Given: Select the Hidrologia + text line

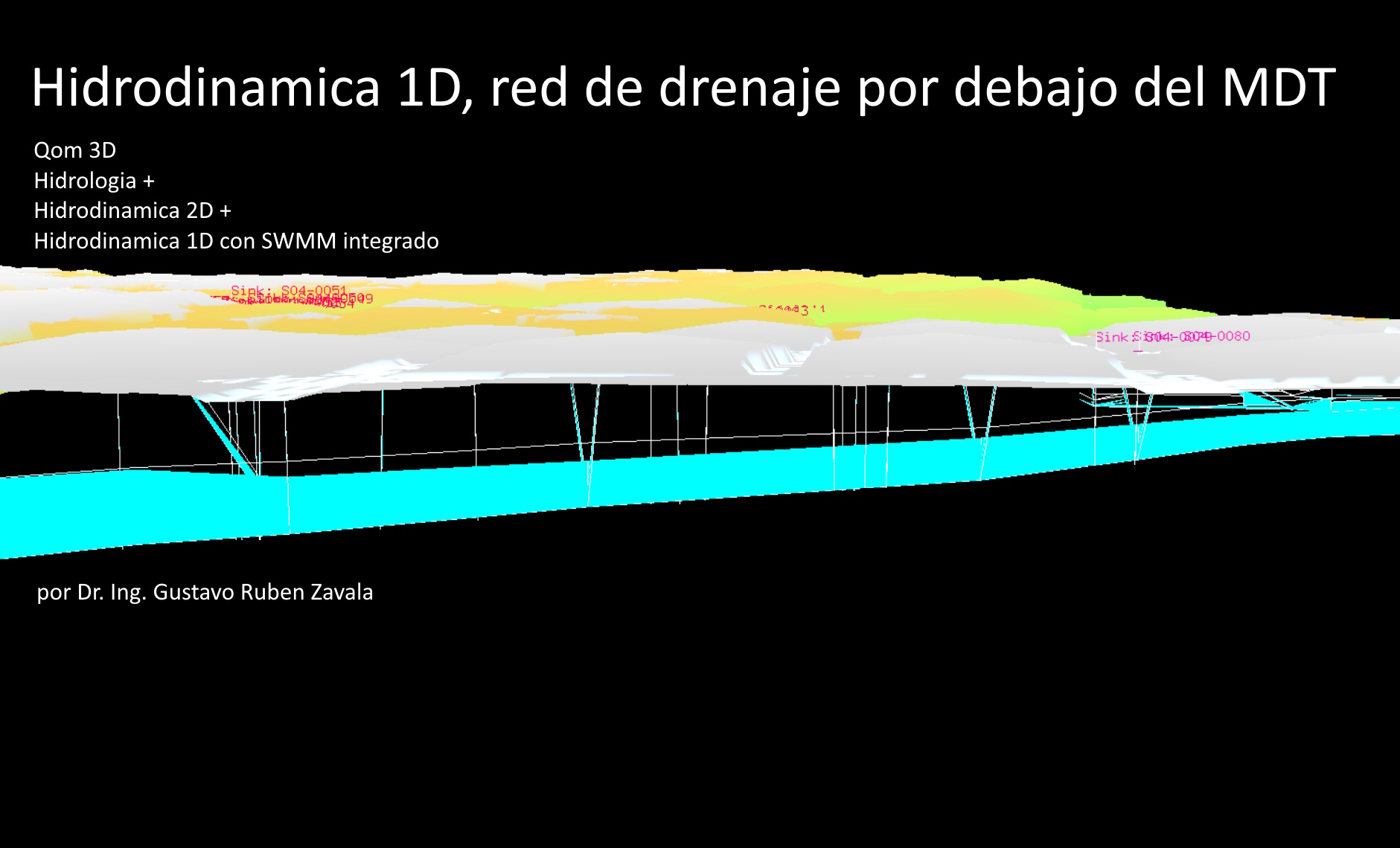Looking at the screenshot, I should [x=94, y=181].
